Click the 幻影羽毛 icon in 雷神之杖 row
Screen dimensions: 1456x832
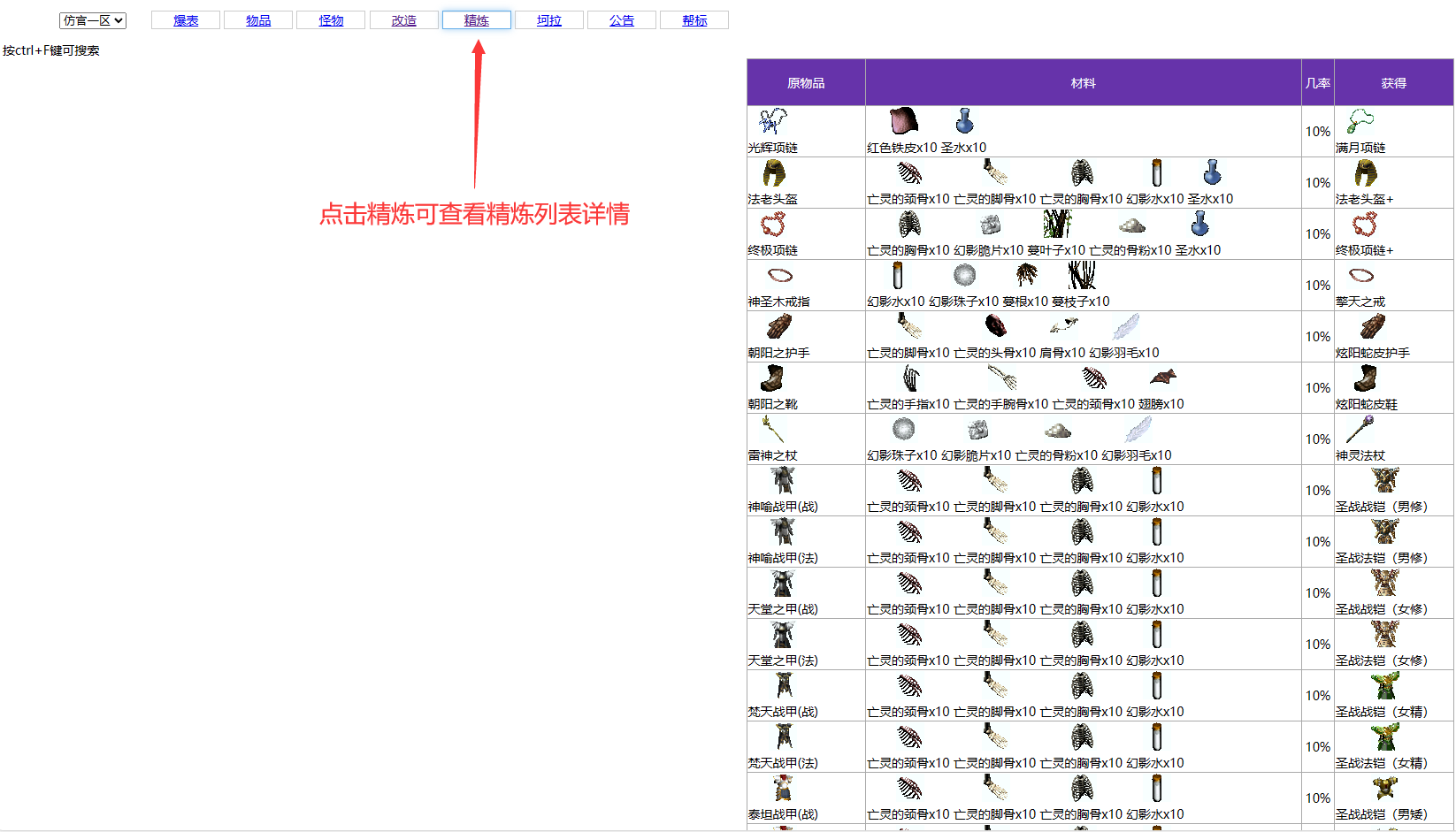1138,429
